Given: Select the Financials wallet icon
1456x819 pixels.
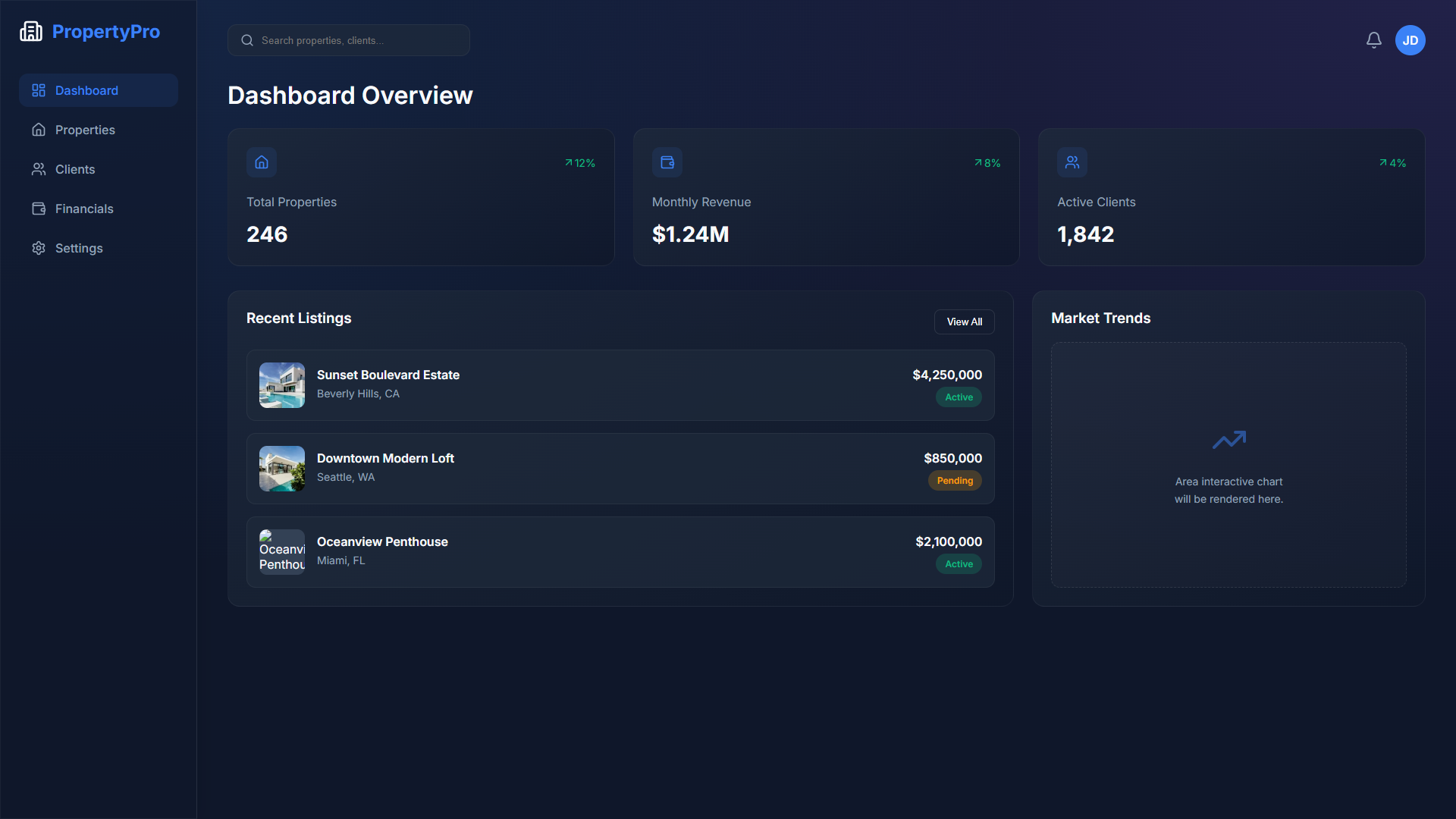Looking at the screenshot, I should click(x=39, y=209).
